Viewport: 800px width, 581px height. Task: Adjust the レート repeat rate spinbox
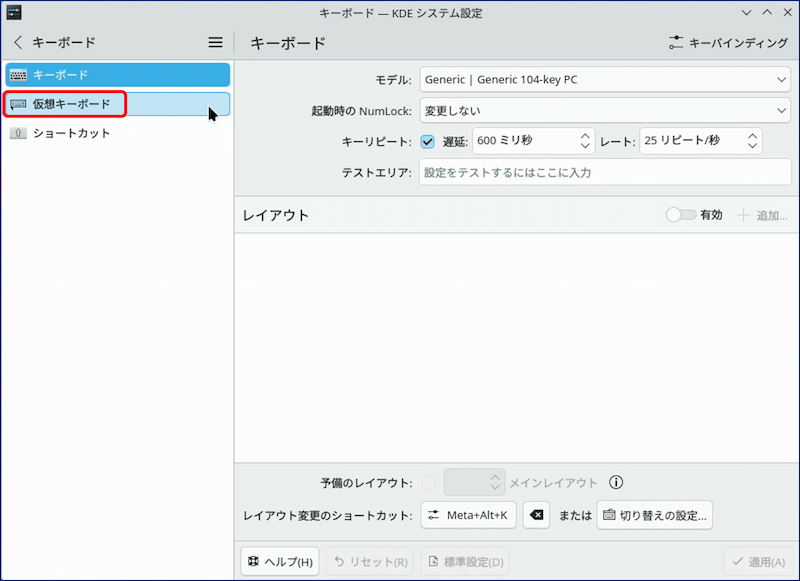(751, 141)
